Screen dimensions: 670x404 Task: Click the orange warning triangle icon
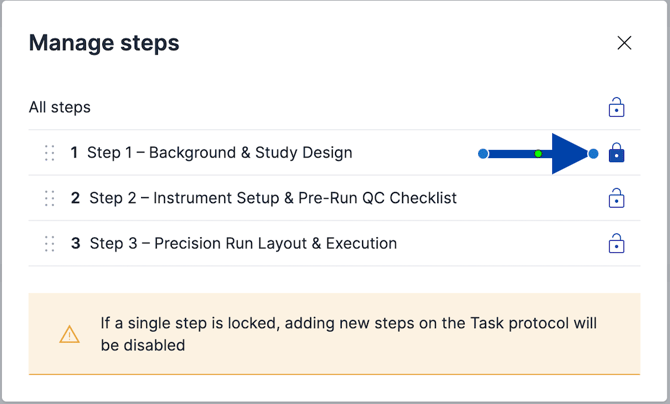(69, 334)
